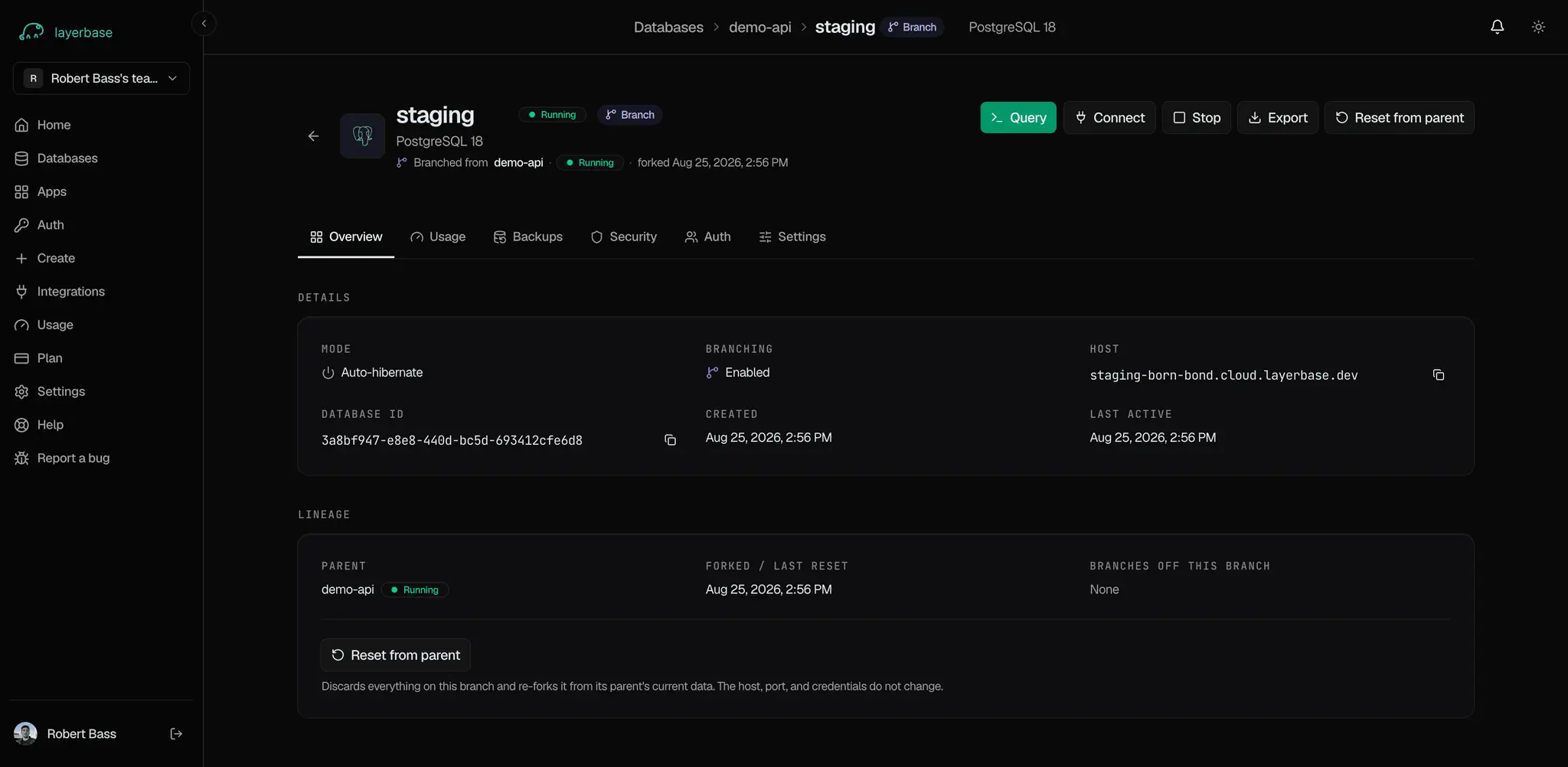The width and height of the screenshot is (1568, 767).
Task: Click Databases in the breadcrumb
Action: pos(668,27)
